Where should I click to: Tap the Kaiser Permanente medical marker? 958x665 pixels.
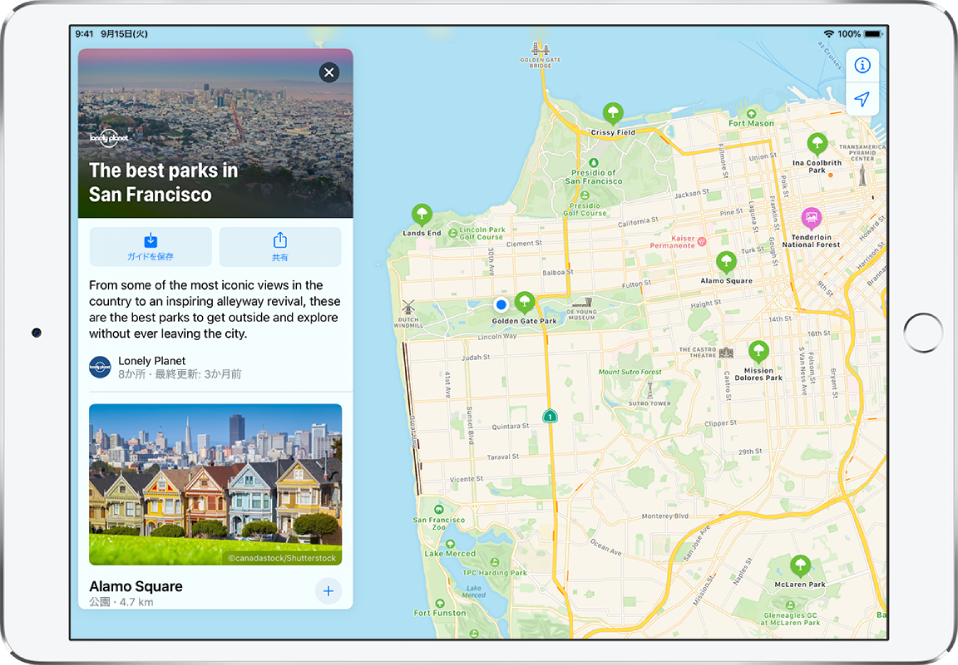point(701,241)
